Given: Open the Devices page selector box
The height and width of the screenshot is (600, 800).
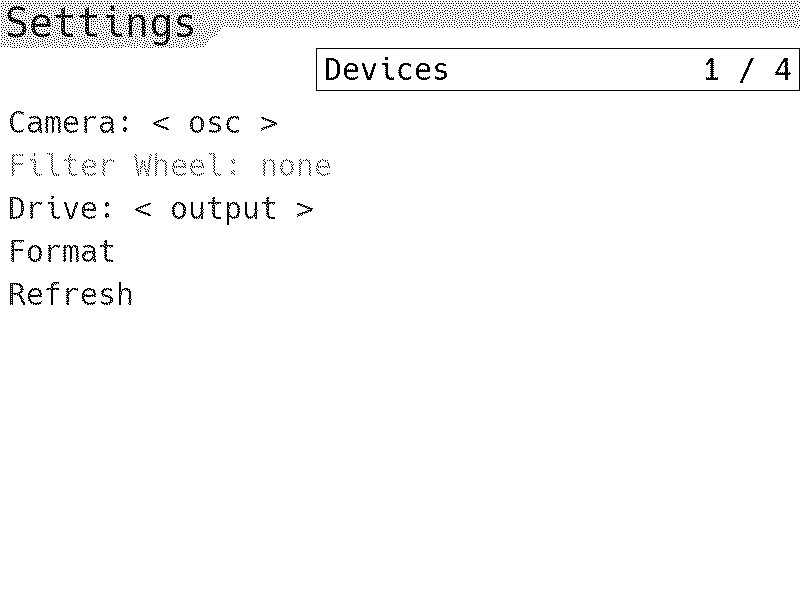Looking at the screenshot, I should point(558,69).
